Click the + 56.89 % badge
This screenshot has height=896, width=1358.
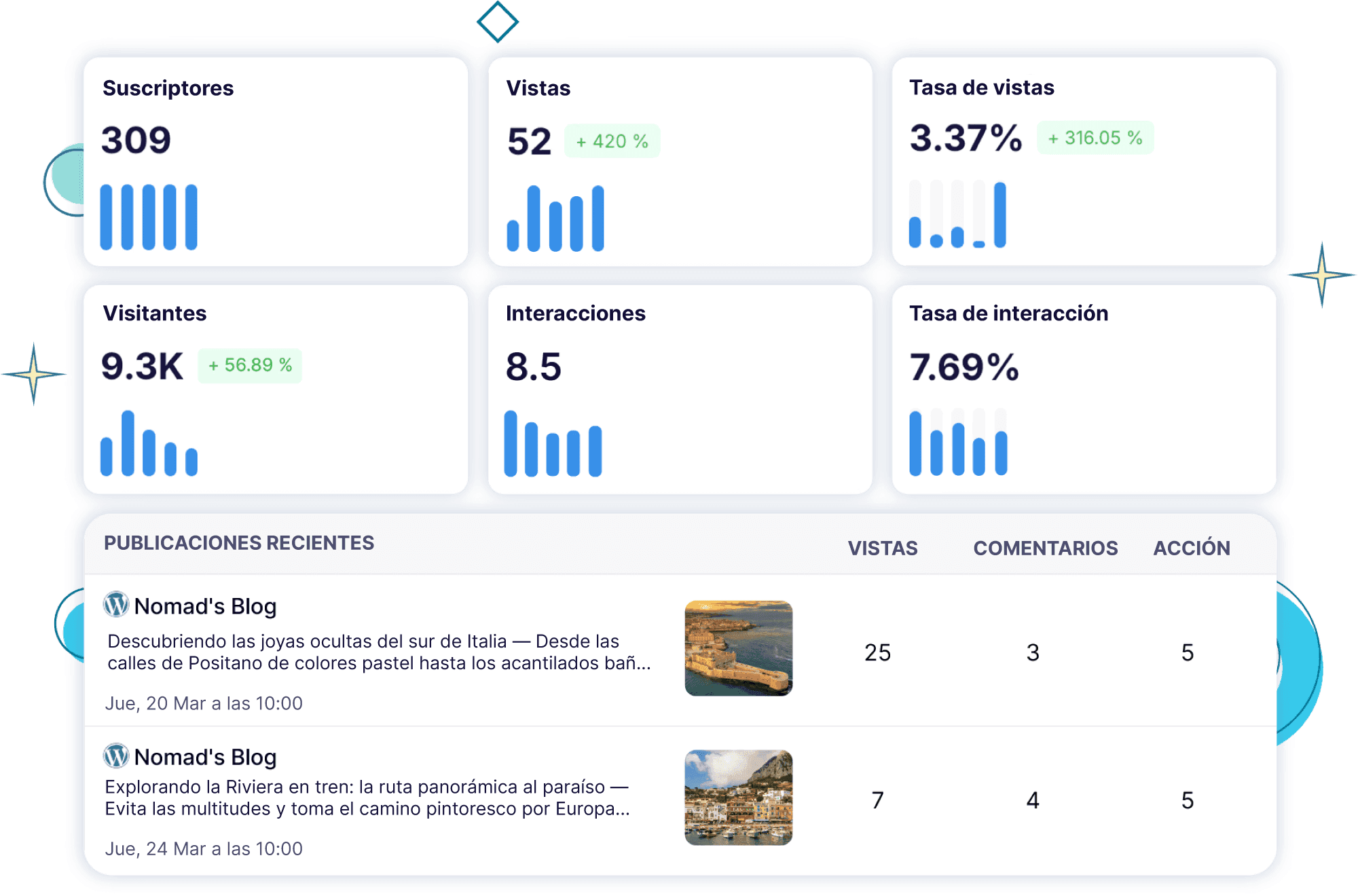click(250, 365)
